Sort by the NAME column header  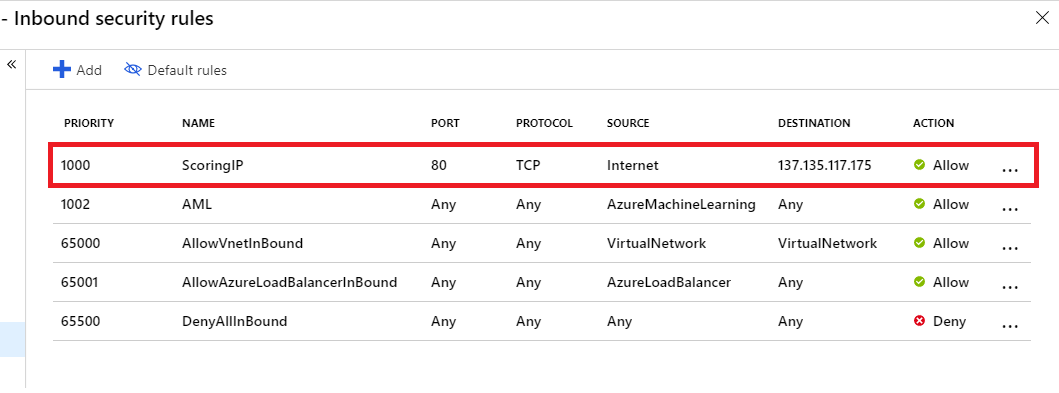pos(198,124)
